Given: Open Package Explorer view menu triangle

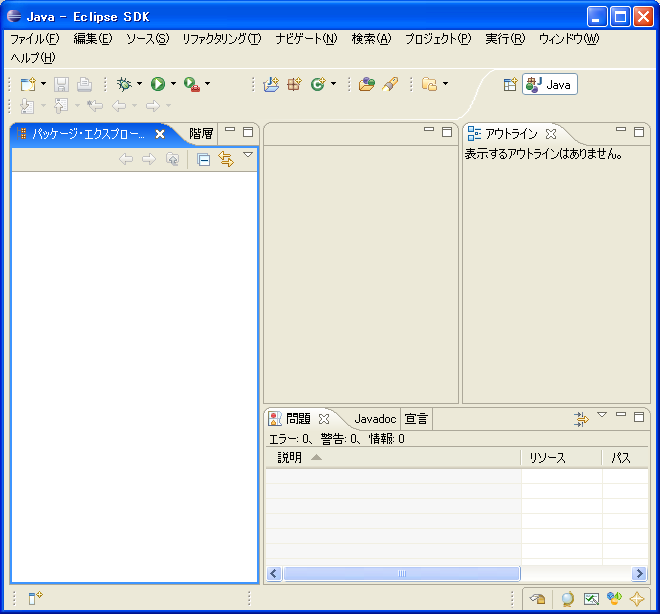Looking at the screenshot, I should [248, 156].
